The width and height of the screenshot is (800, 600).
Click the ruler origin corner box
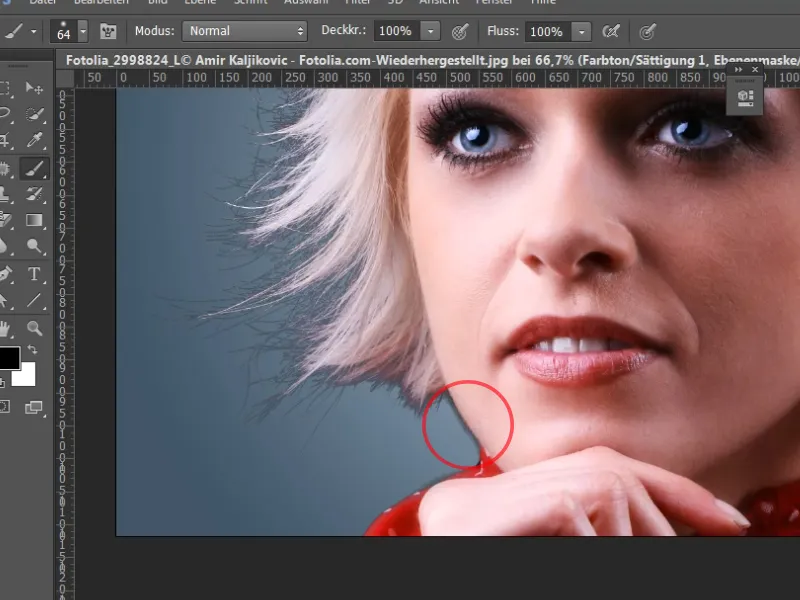click(x=65, y=79)
